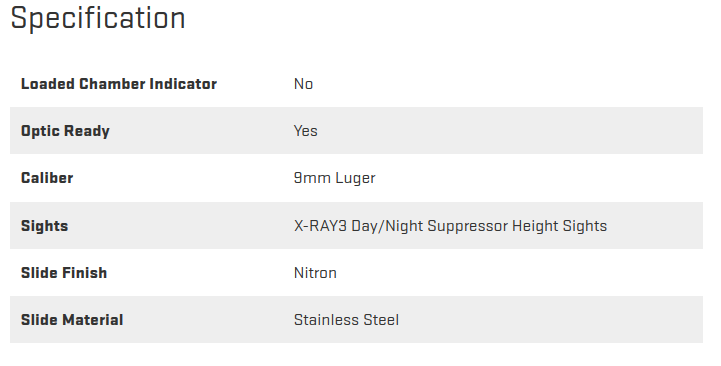
Task: Select the Optic Ready label
Action: (65, 131)
